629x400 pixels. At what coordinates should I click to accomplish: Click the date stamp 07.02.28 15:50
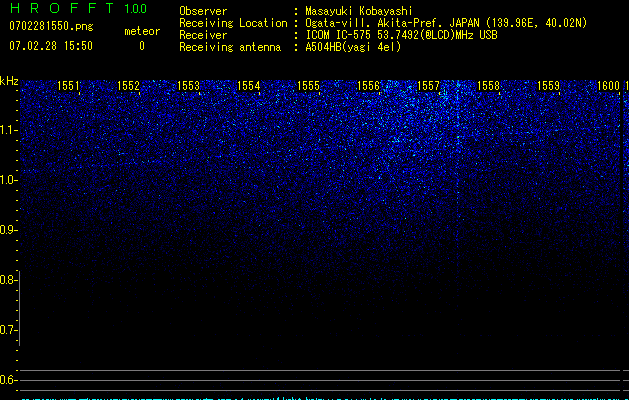51,46
